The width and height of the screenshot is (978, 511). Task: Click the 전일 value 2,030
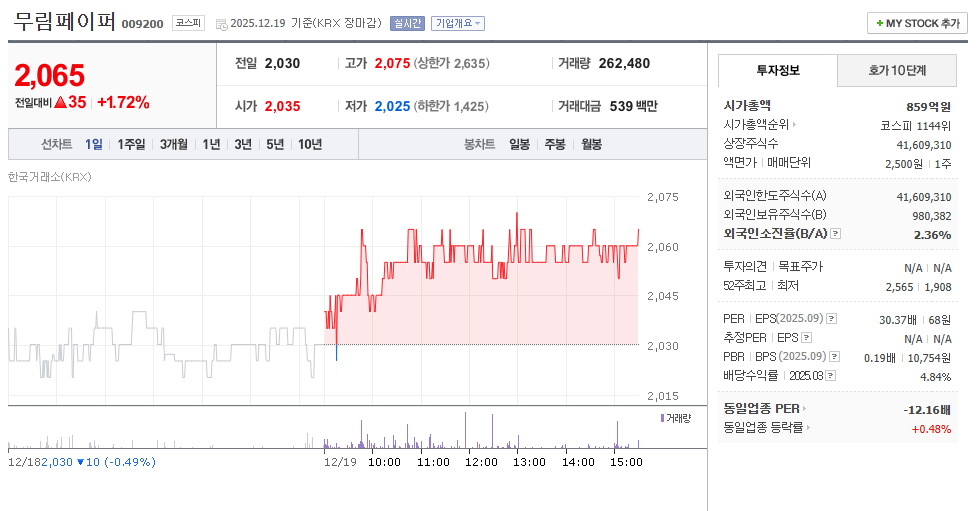283,64
